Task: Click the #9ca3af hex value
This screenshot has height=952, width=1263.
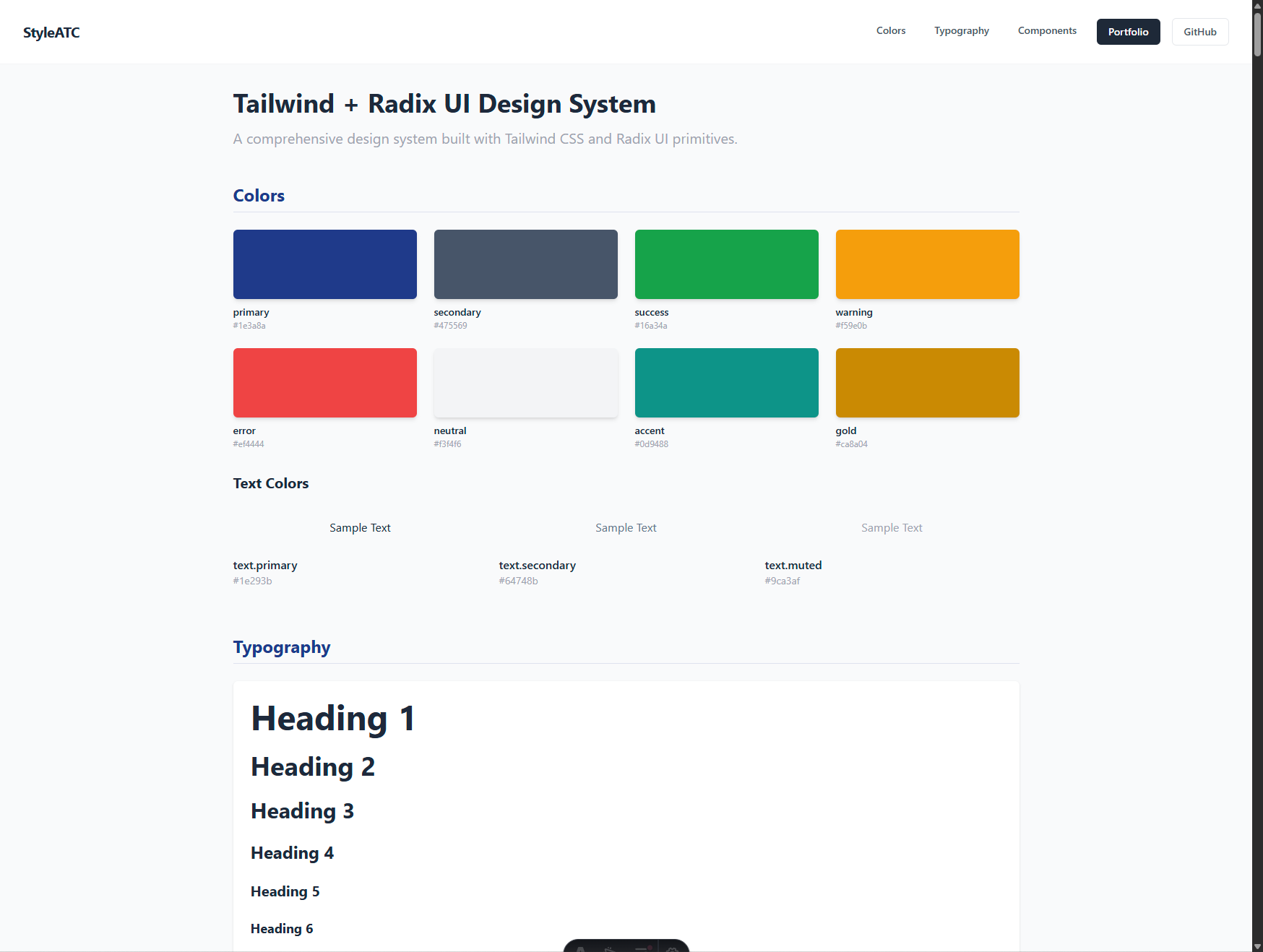Action: pyautogui.click(x=782, y=581)
